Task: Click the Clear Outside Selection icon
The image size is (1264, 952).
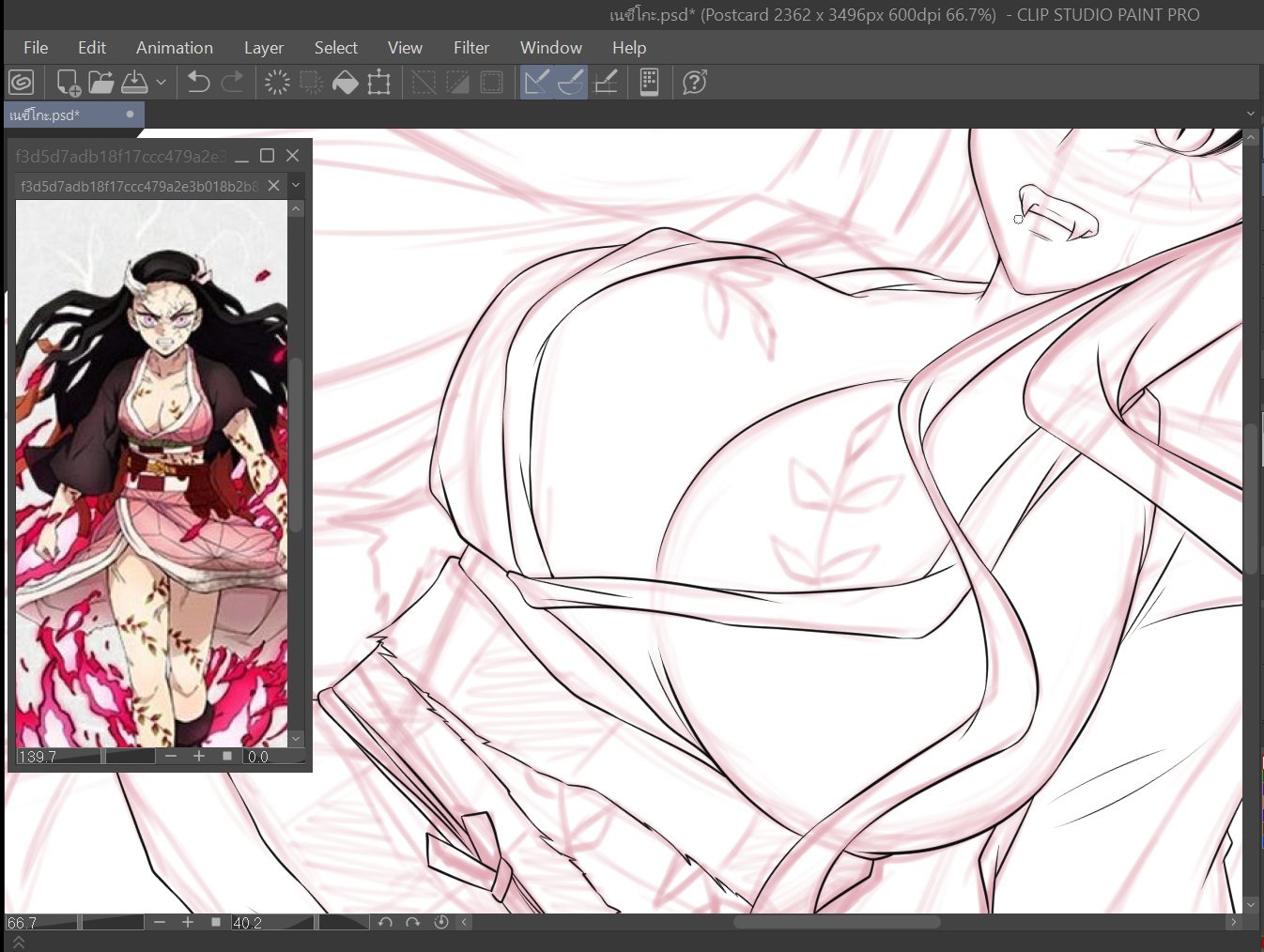Action: (311, 83)
